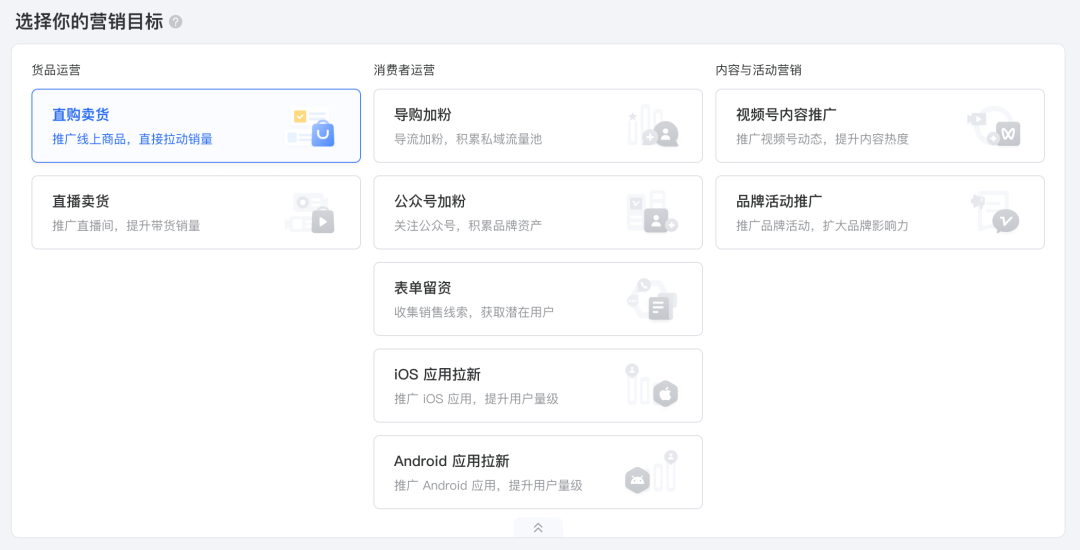
Task: Select iOS 应用拉新 goal title
Action: click(437, 374)
